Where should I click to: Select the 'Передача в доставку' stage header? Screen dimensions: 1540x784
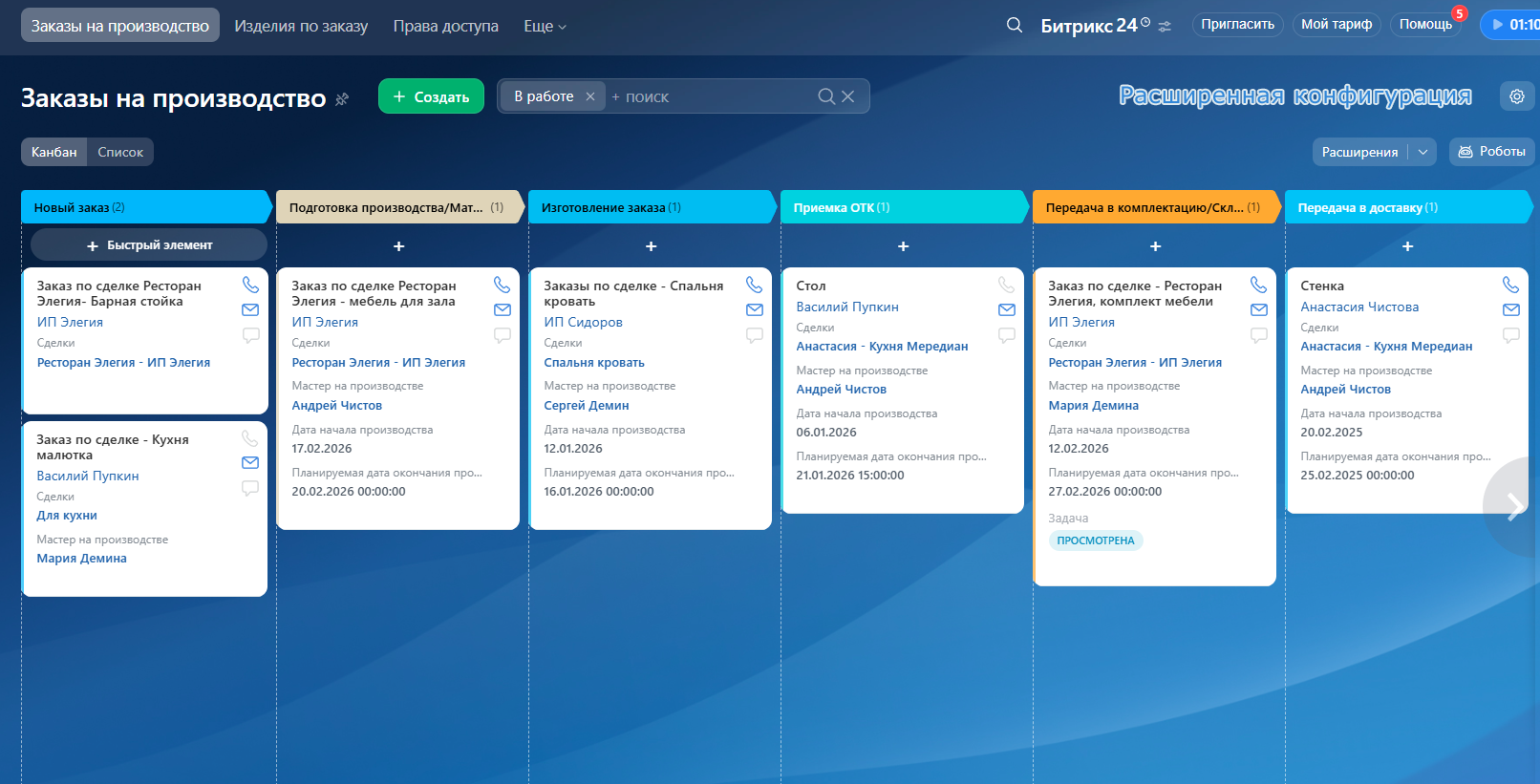(1408, 207)
